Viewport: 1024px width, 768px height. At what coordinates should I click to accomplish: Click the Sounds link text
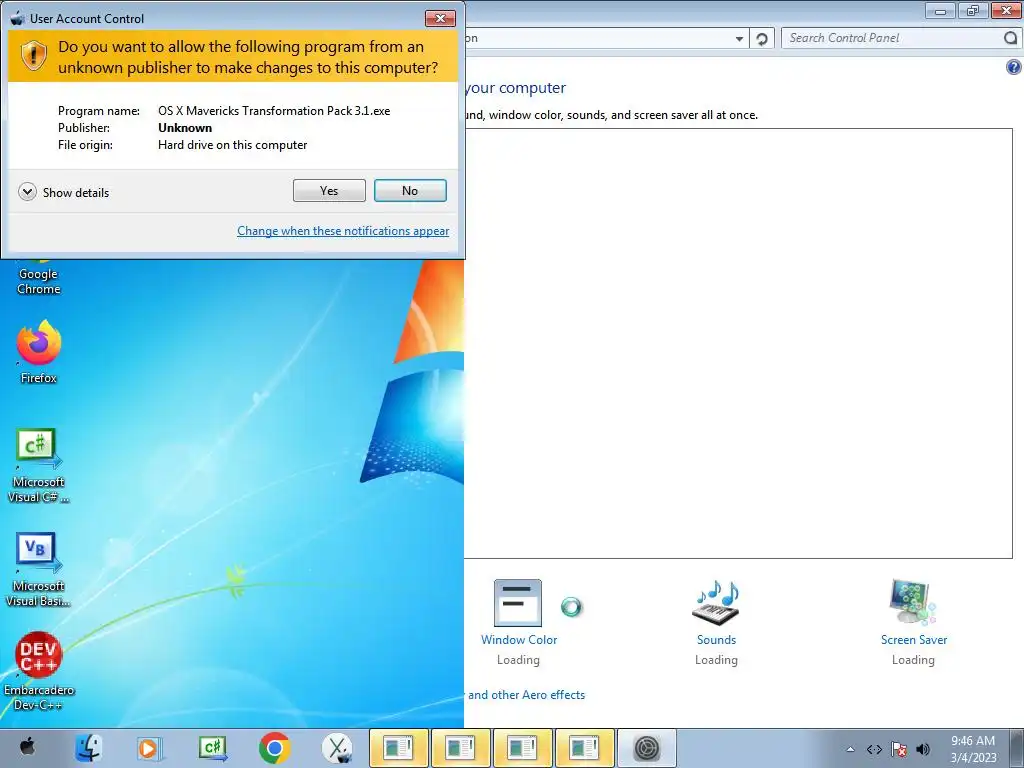click(716, 640)
